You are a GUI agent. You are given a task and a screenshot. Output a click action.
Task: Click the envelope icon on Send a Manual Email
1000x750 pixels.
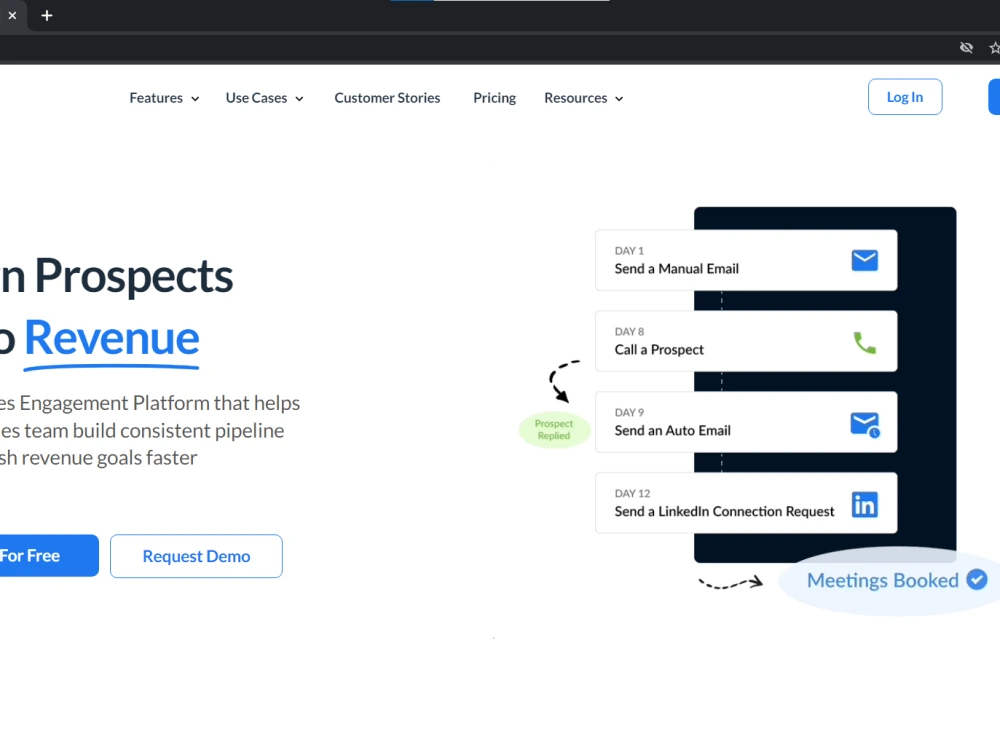864,260
